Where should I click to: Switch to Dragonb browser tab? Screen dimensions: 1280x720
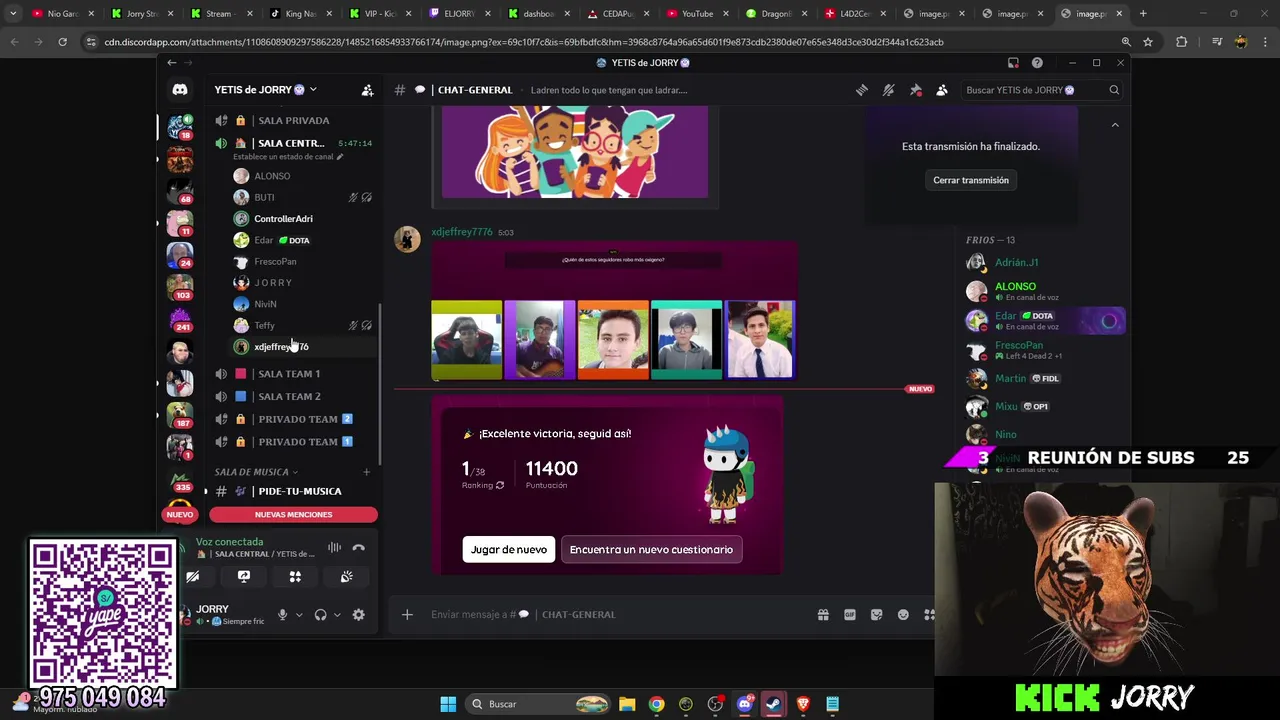coord(776,14)
